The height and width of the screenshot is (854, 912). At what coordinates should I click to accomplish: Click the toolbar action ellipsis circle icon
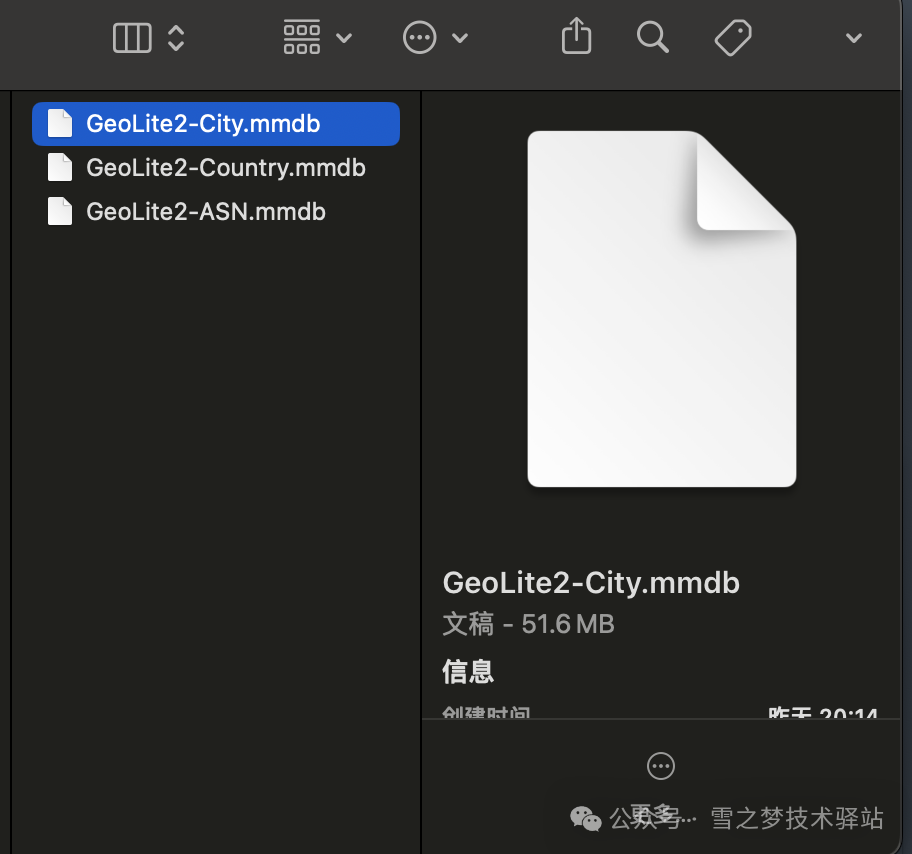point(419,38)
